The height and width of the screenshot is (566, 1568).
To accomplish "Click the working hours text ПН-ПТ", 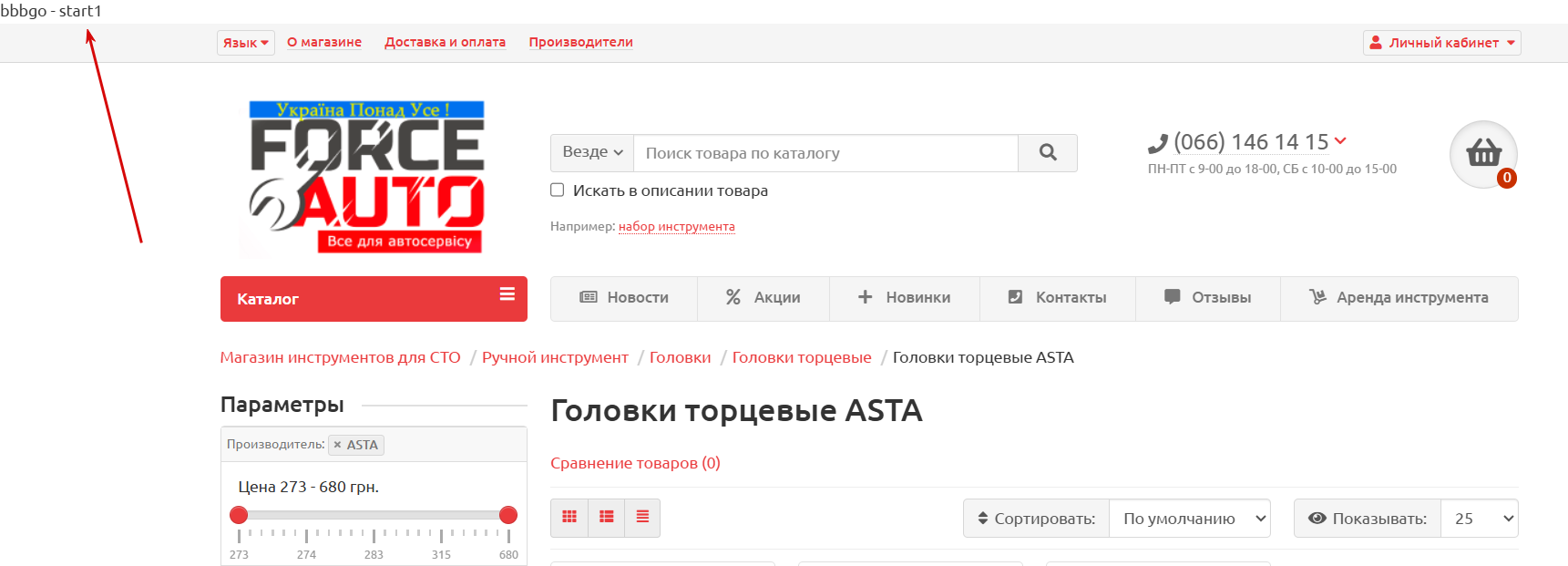I will 1272,169.
